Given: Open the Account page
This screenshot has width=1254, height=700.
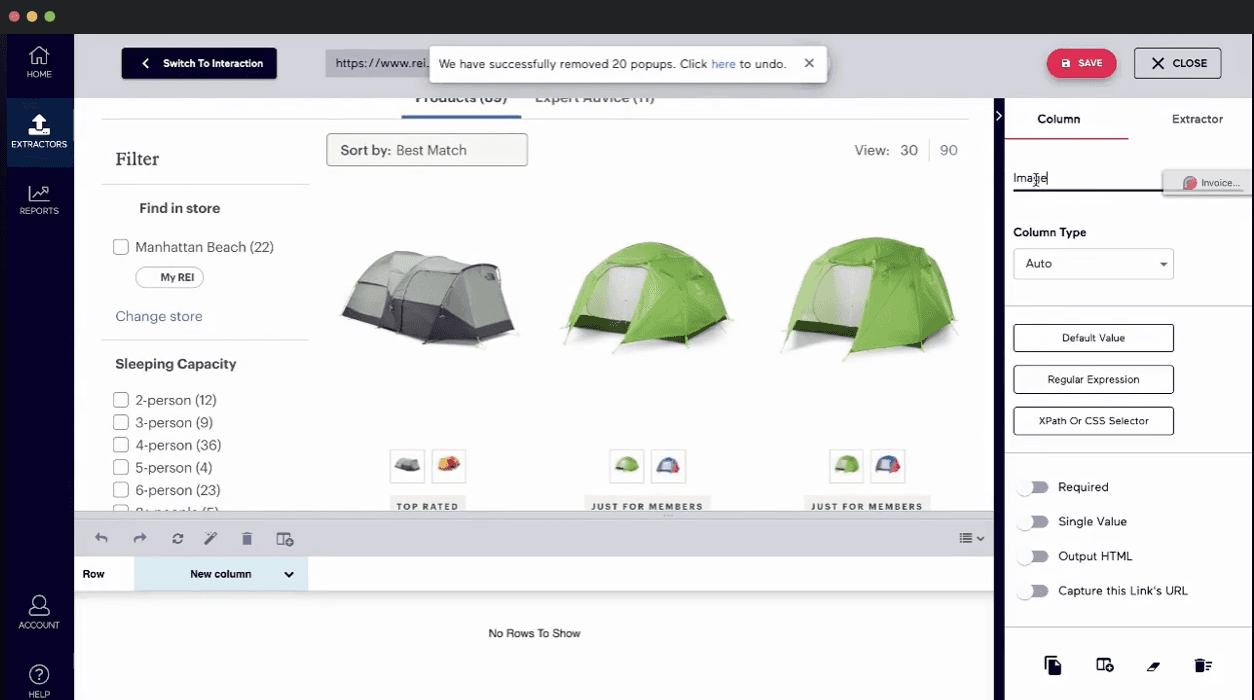Looking at the screenshot, I should coord(39,612).
